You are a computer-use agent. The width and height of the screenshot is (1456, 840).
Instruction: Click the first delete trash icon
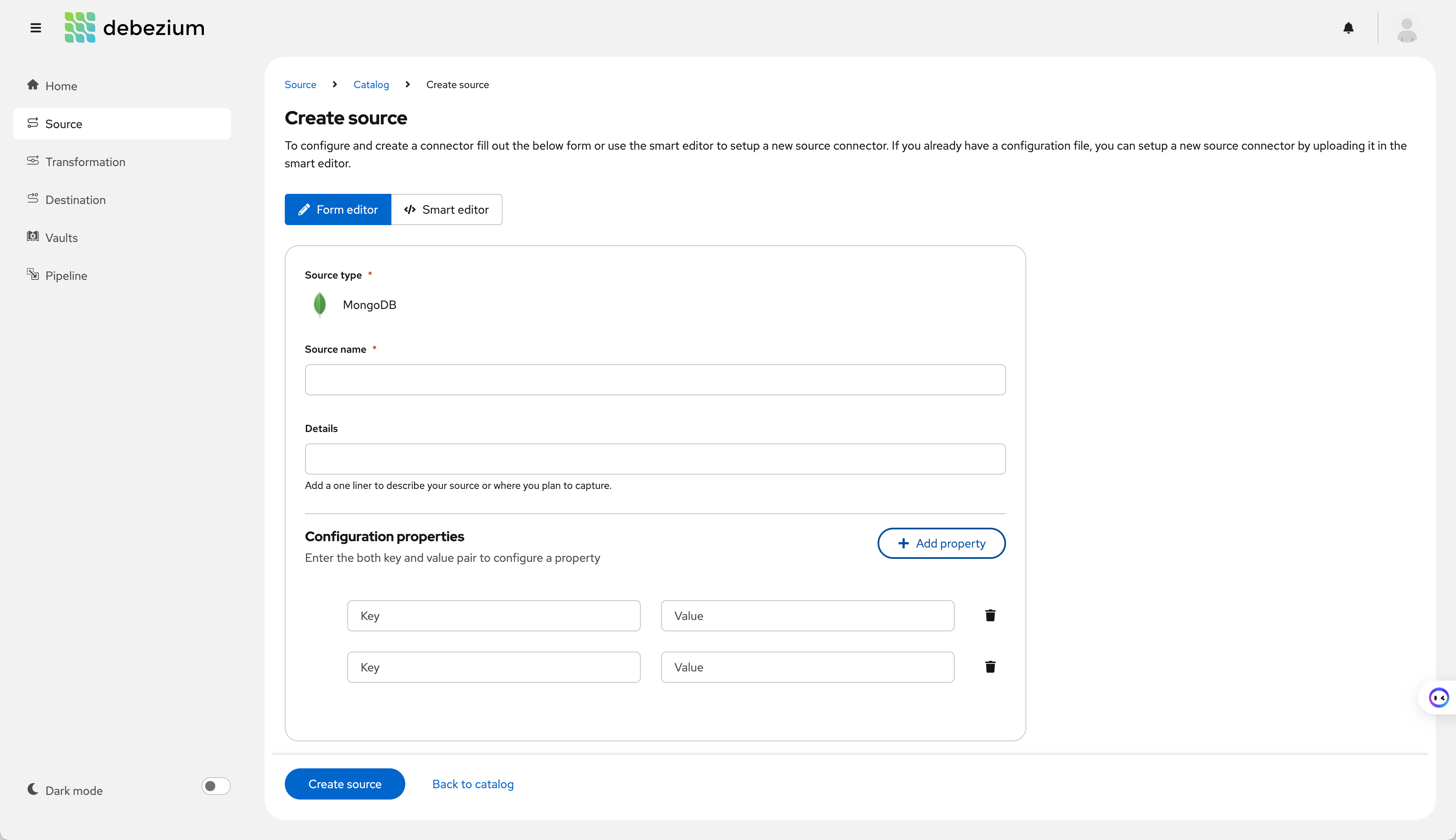click(990, 615)
